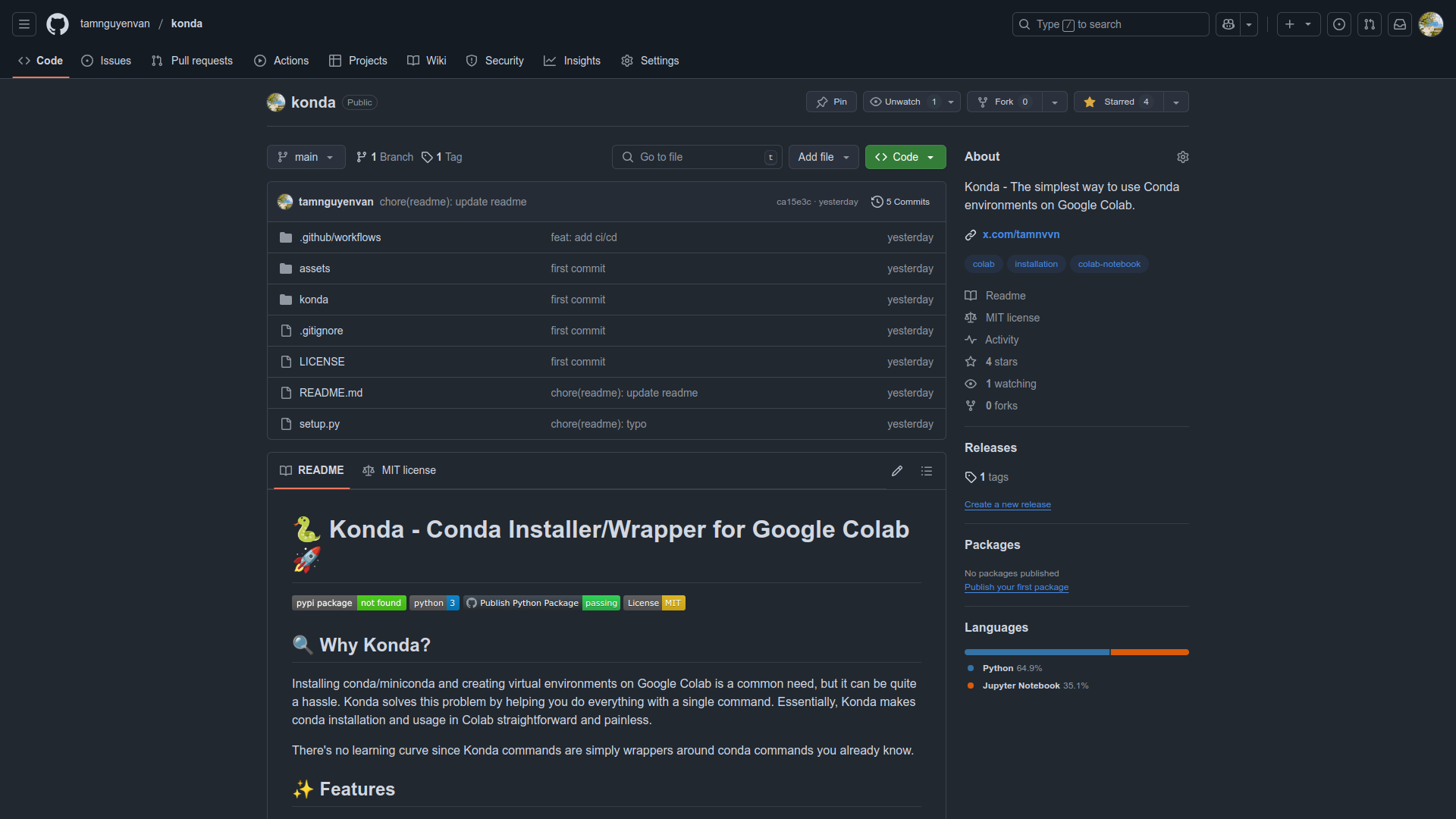View the 1 Branch listing
Viewport: 1456px width, 819px height.
point(384,157)
